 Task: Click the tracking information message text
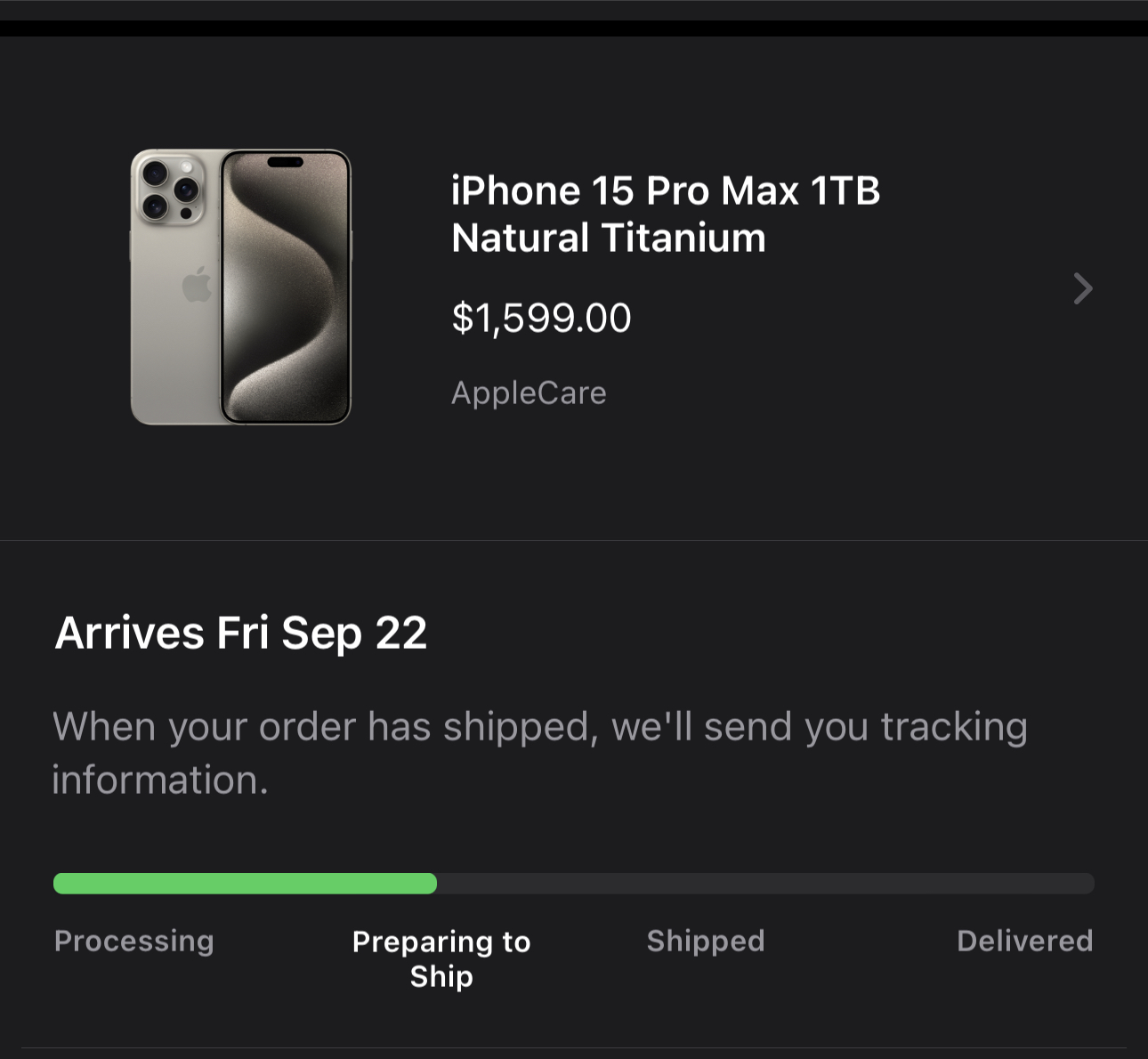(539, 753)
